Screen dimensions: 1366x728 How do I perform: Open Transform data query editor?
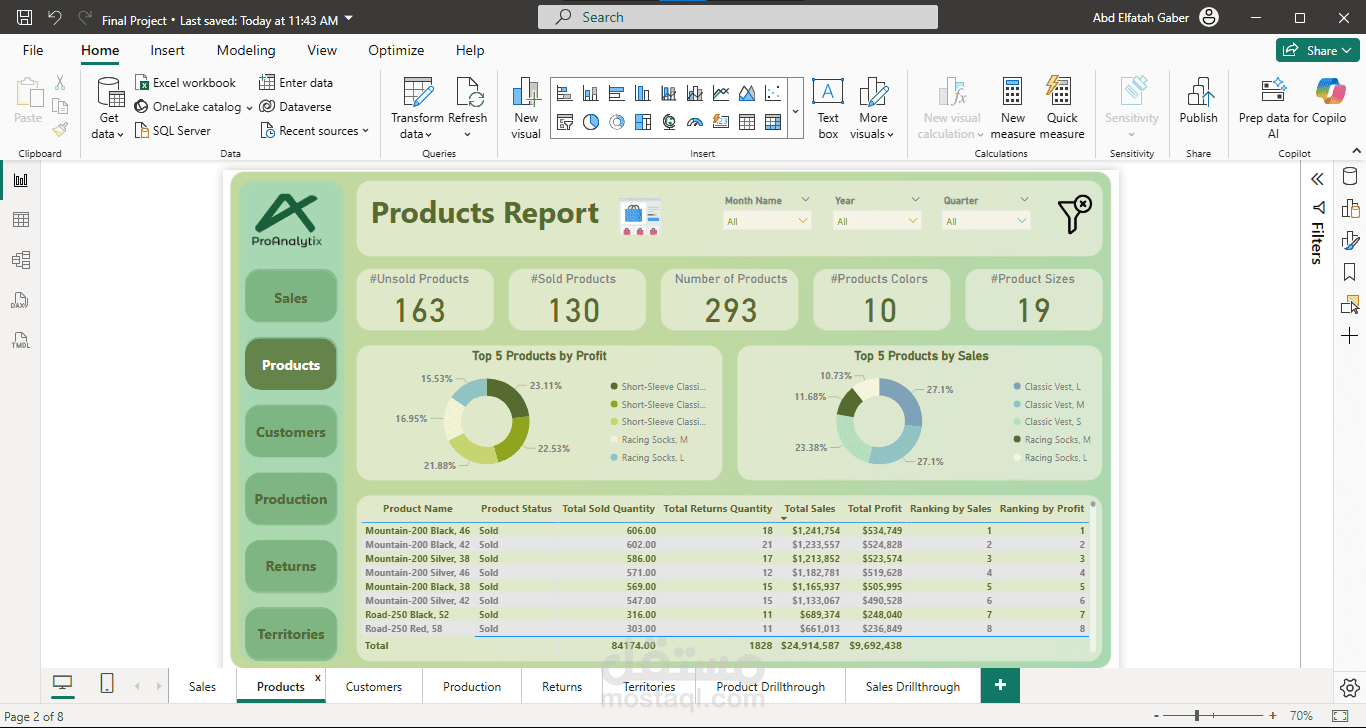coord(417,94)
